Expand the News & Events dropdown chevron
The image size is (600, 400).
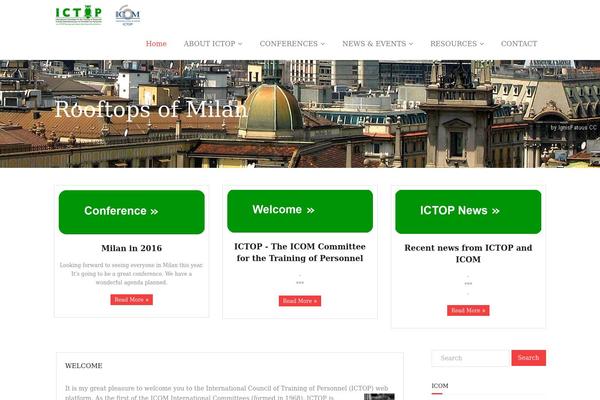(411, 44)
